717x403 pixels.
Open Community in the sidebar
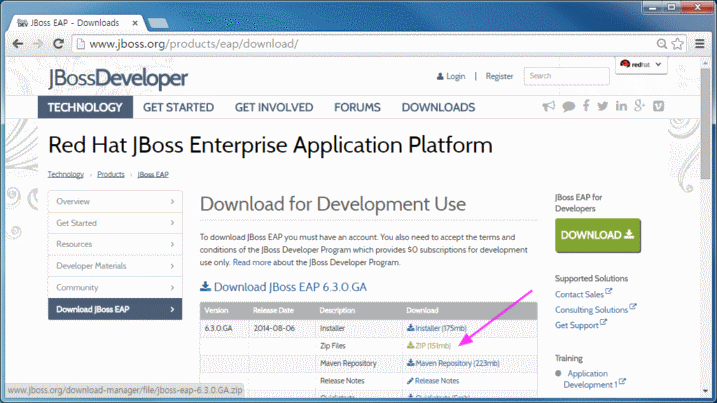(x=115, y=288)
